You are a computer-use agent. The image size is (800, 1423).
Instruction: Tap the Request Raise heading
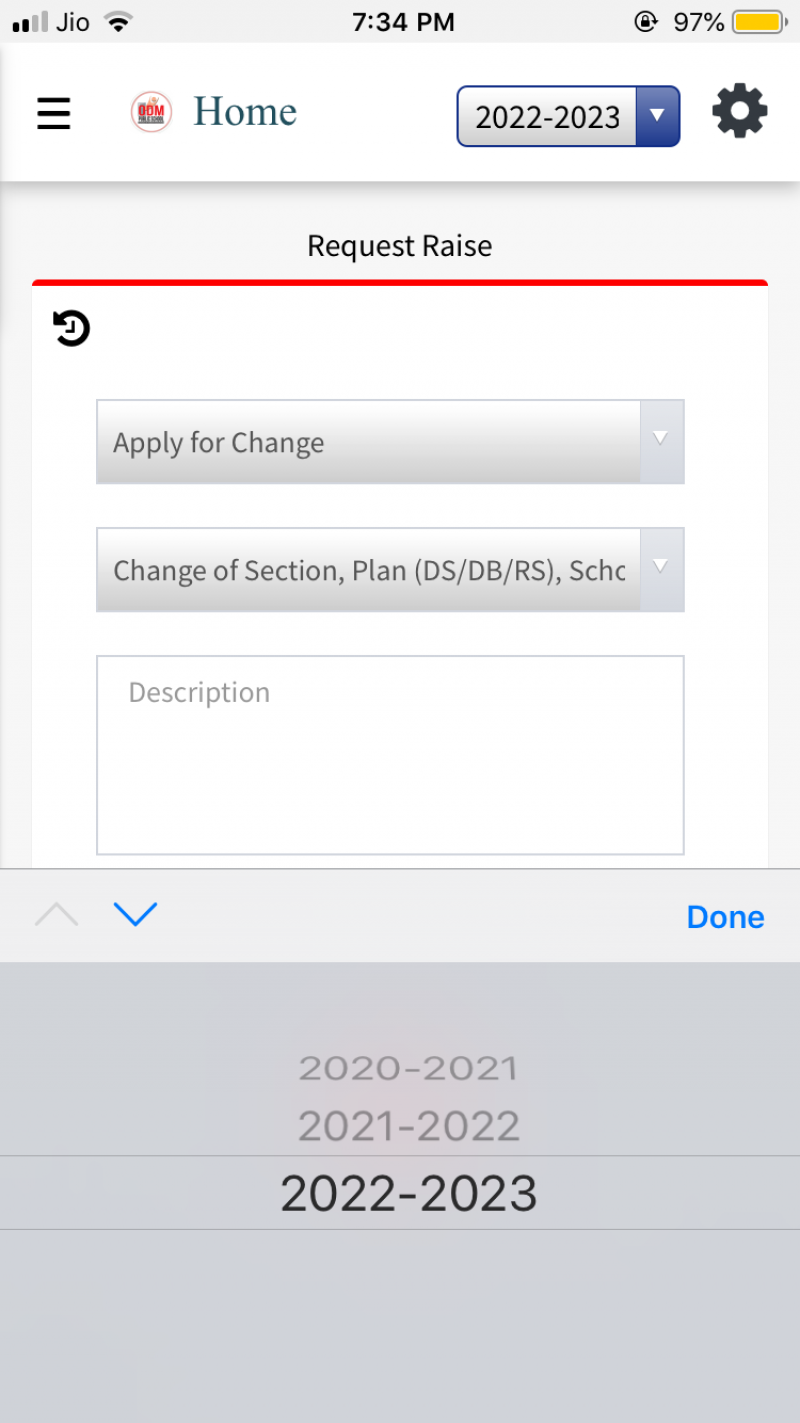[x=400, y=246]
